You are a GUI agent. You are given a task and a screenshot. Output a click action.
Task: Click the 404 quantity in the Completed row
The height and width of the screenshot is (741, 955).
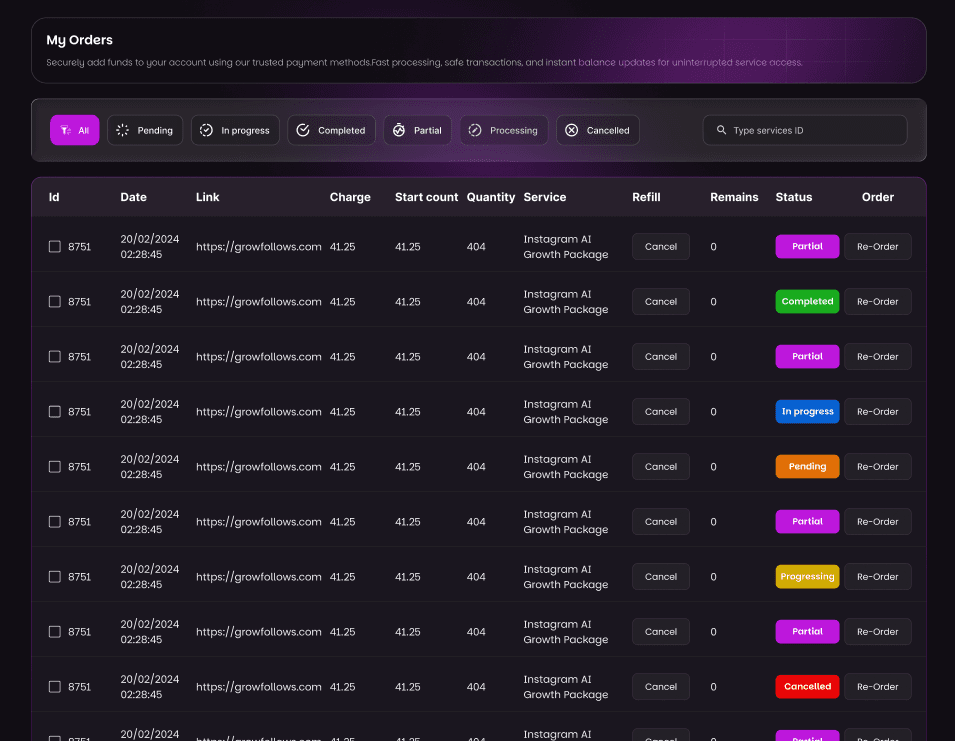476,302
